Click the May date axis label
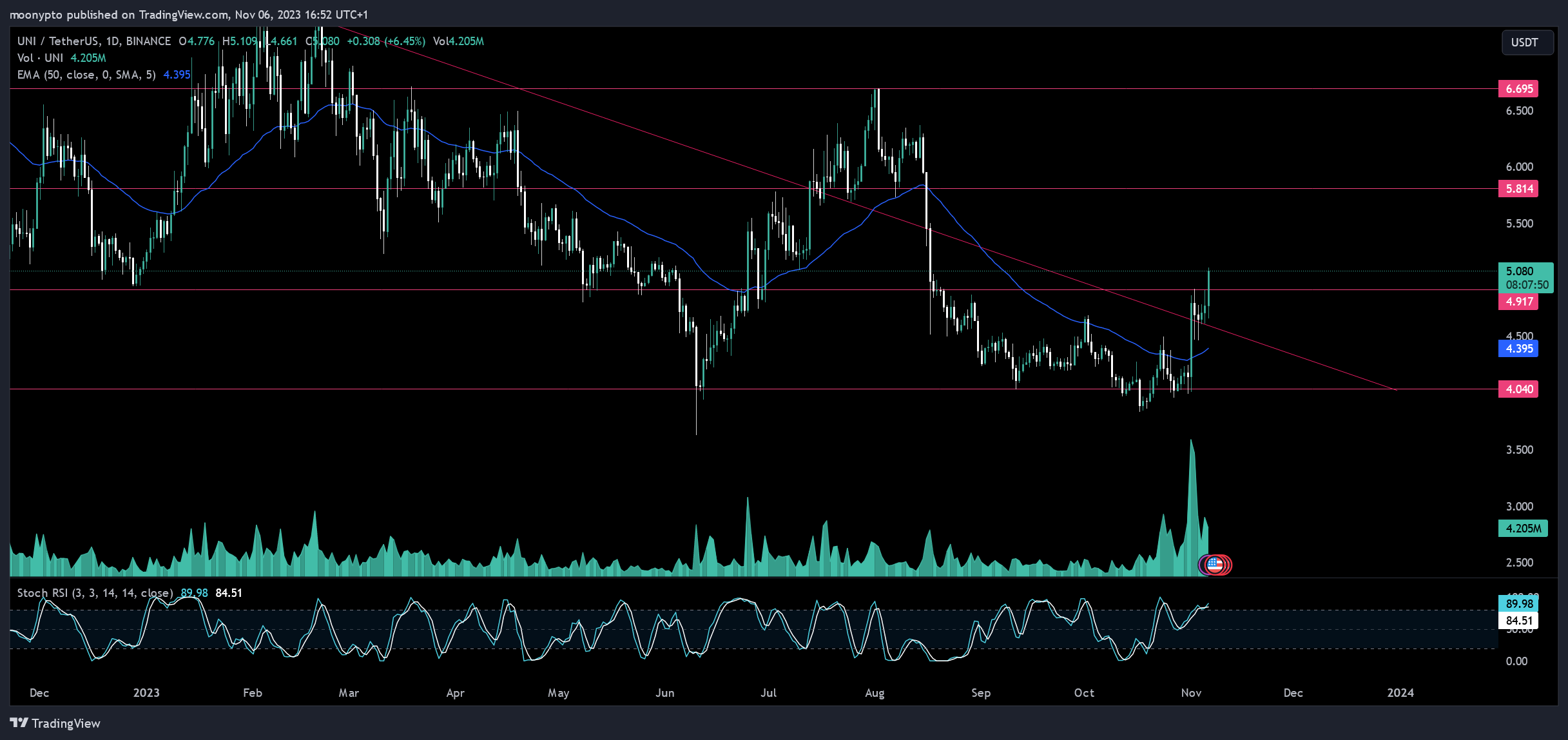This screenshot has height=740, width=1568. coord(559,693)
